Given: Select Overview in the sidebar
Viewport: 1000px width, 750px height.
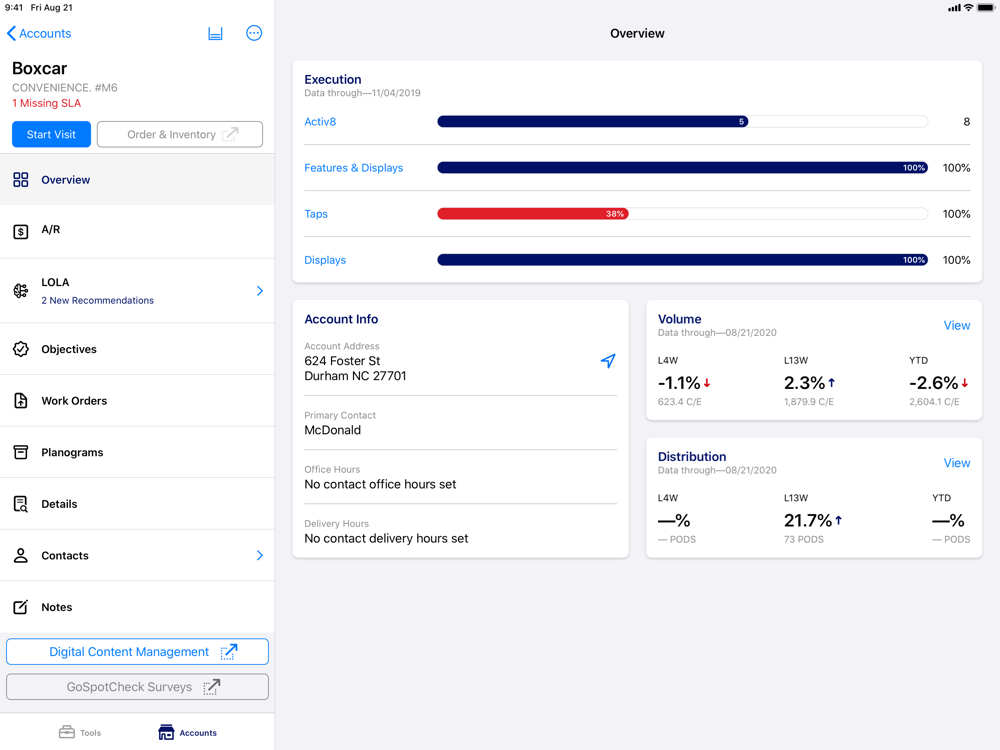Looking at the screenshot, I should click(x=137, y=180).
